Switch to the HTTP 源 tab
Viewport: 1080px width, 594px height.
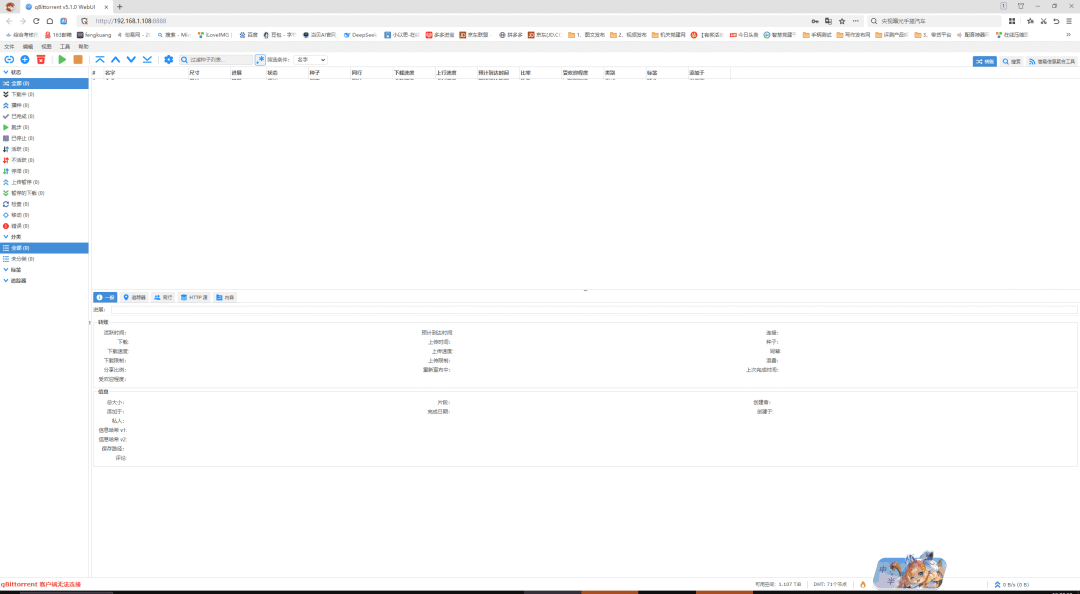[194, 298]
